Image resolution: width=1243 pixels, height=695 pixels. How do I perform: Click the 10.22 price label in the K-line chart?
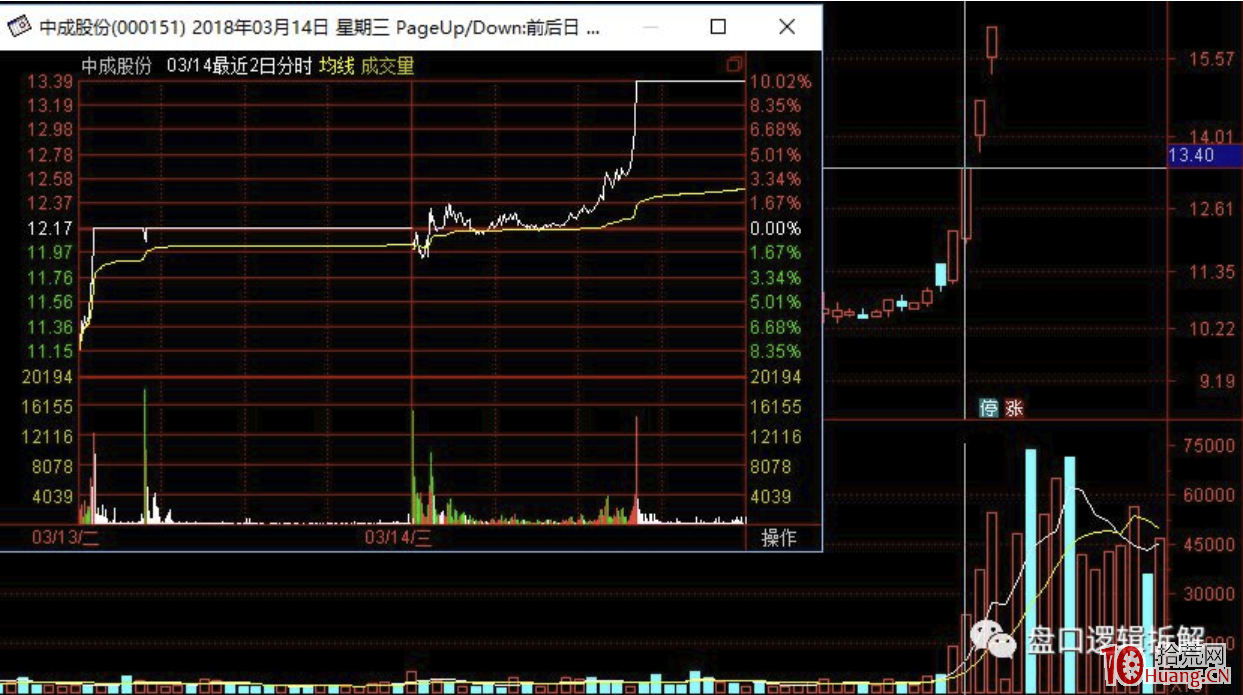[1211, 329]
